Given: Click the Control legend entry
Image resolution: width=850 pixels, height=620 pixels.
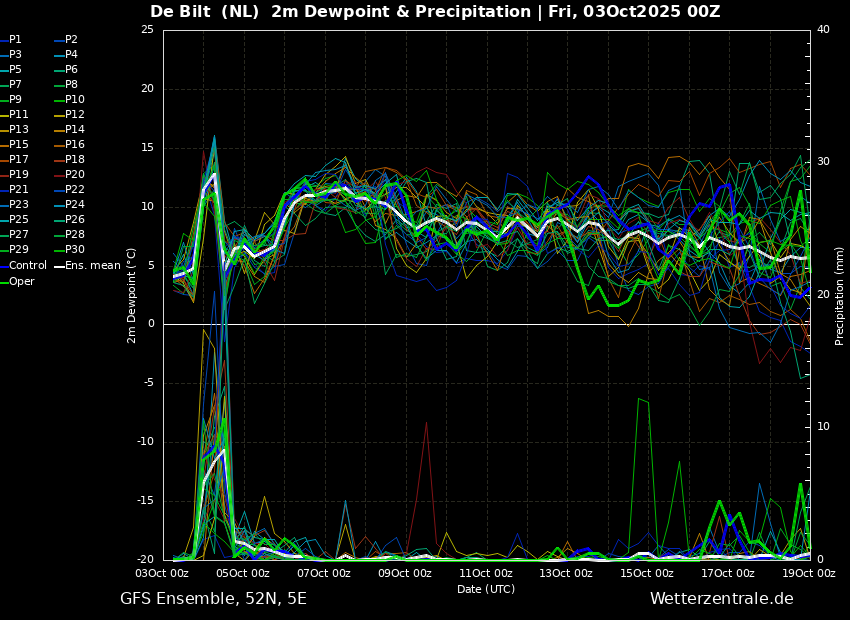Looking at the screenshot, I should (x=23, y=266).
